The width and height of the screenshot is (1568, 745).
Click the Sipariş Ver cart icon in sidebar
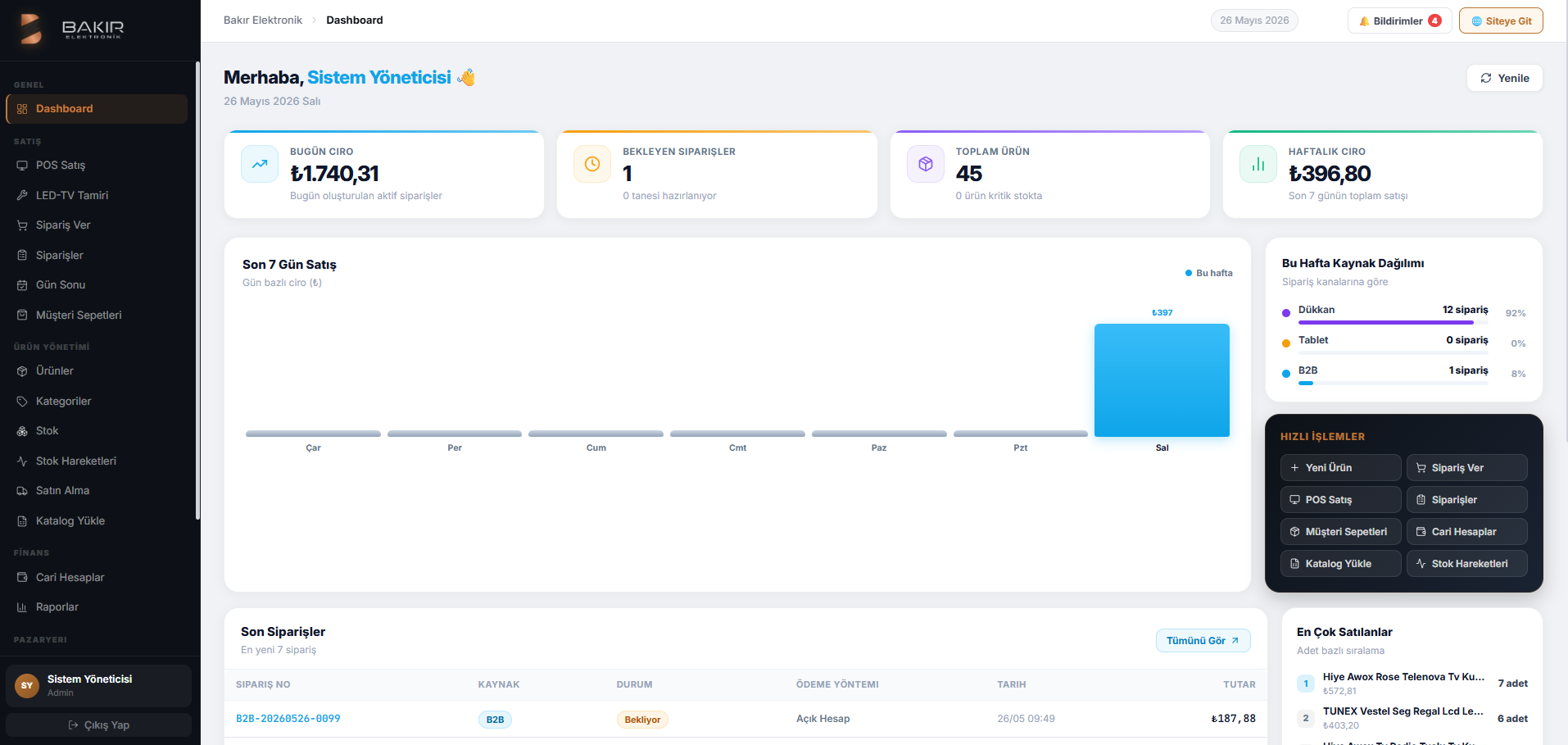tap(22, 225)
